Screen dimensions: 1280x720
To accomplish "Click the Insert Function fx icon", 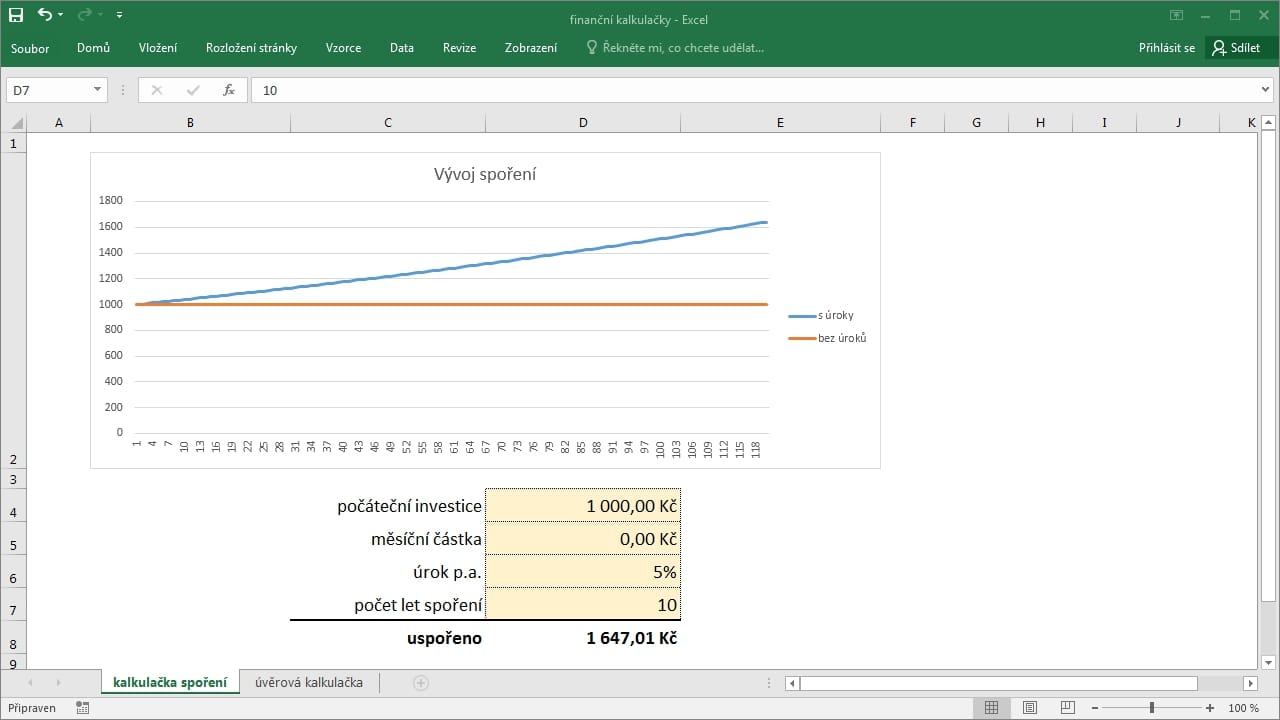I will click(228, 90).
